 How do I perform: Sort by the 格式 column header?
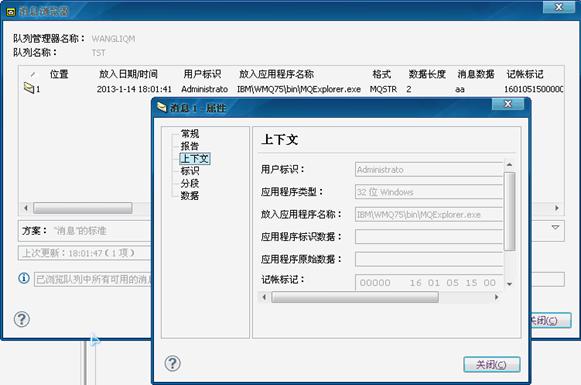point(382,74)
